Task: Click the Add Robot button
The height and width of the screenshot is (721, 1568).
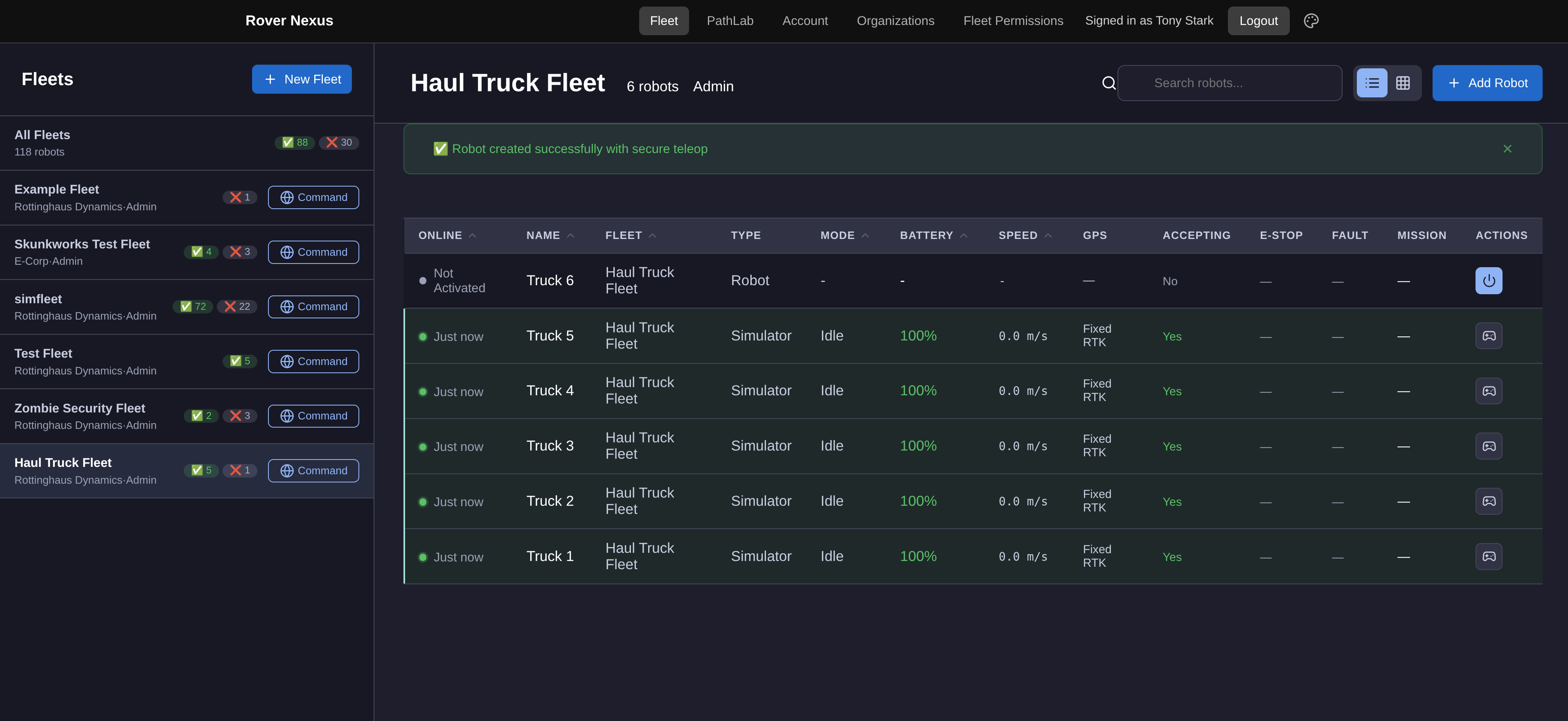Action: (1487, 83)
